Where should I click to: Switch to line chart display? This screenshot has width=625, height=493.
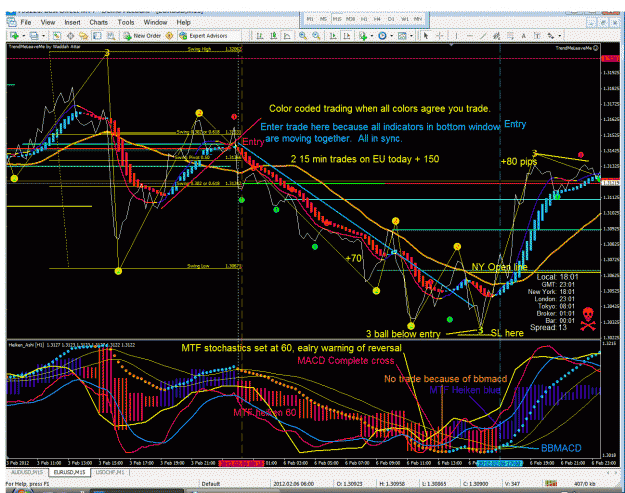click(287, 36)
